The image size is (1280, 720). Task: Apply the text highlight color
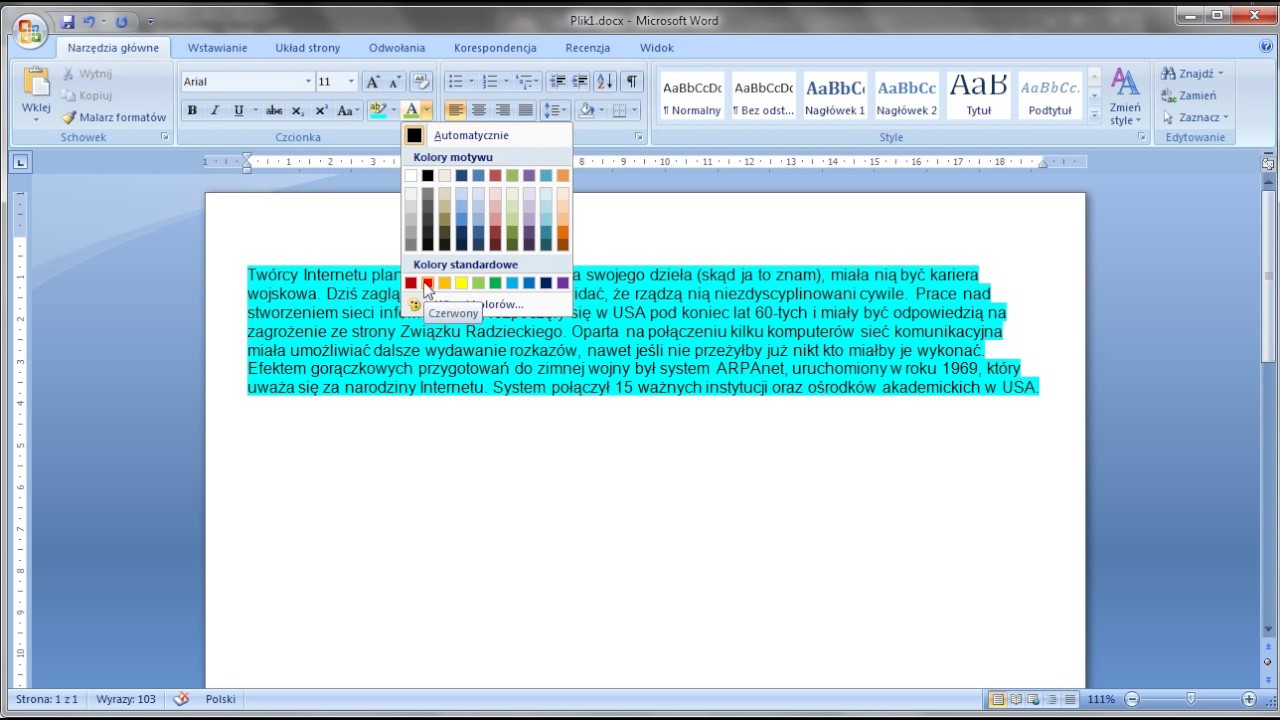pyautogui.click(x=377, y=110)
